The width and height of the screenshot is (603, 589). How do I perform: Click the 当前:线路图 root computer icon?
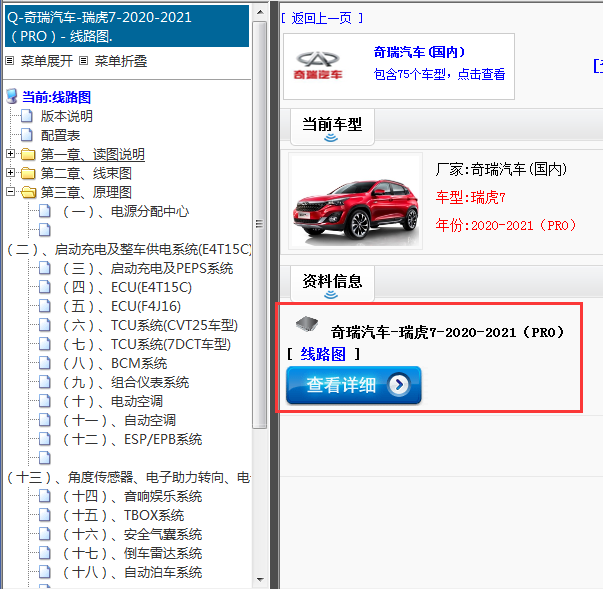[x=12, y=97]
